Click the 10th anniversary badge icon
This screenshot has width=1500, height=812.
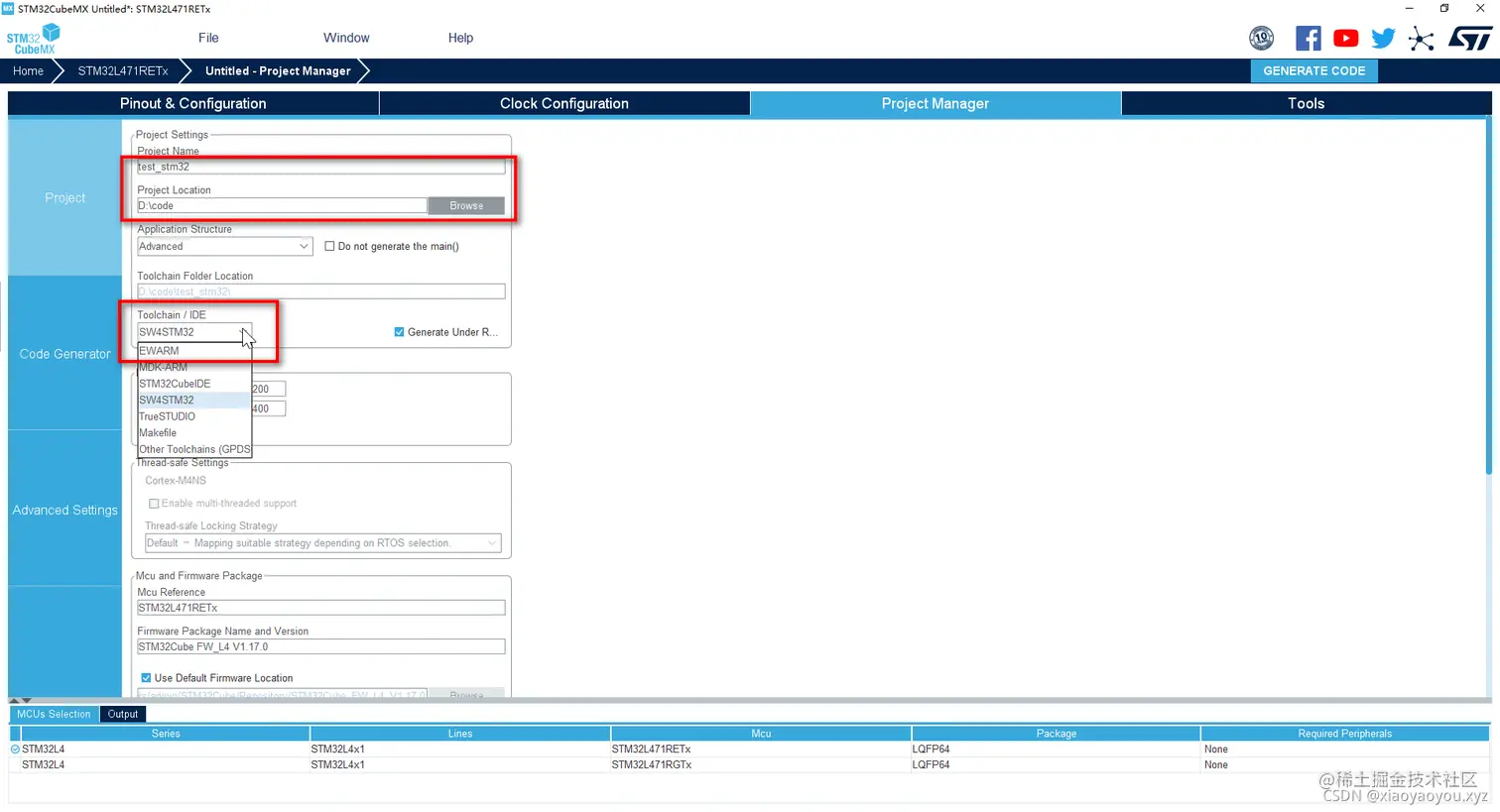coord(1261,39)
